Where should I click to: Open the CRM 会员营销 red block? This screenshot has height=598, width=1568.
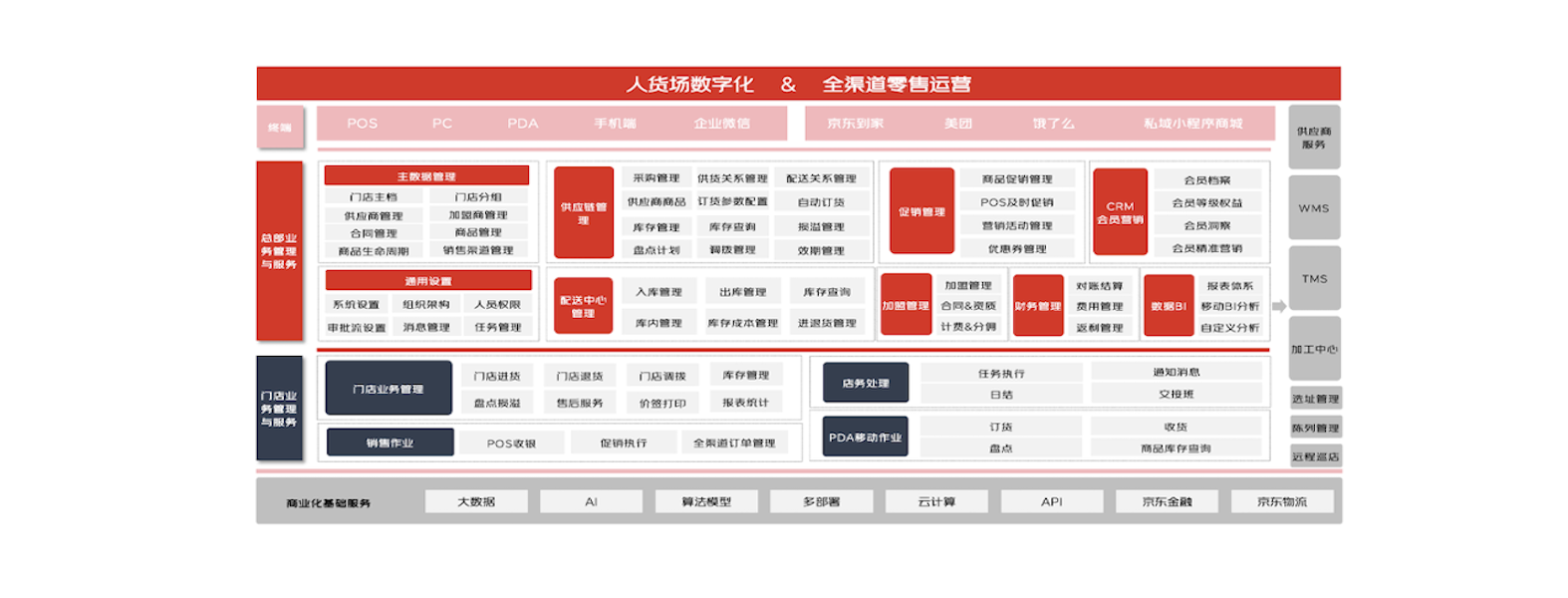[x=1120, y=212]
